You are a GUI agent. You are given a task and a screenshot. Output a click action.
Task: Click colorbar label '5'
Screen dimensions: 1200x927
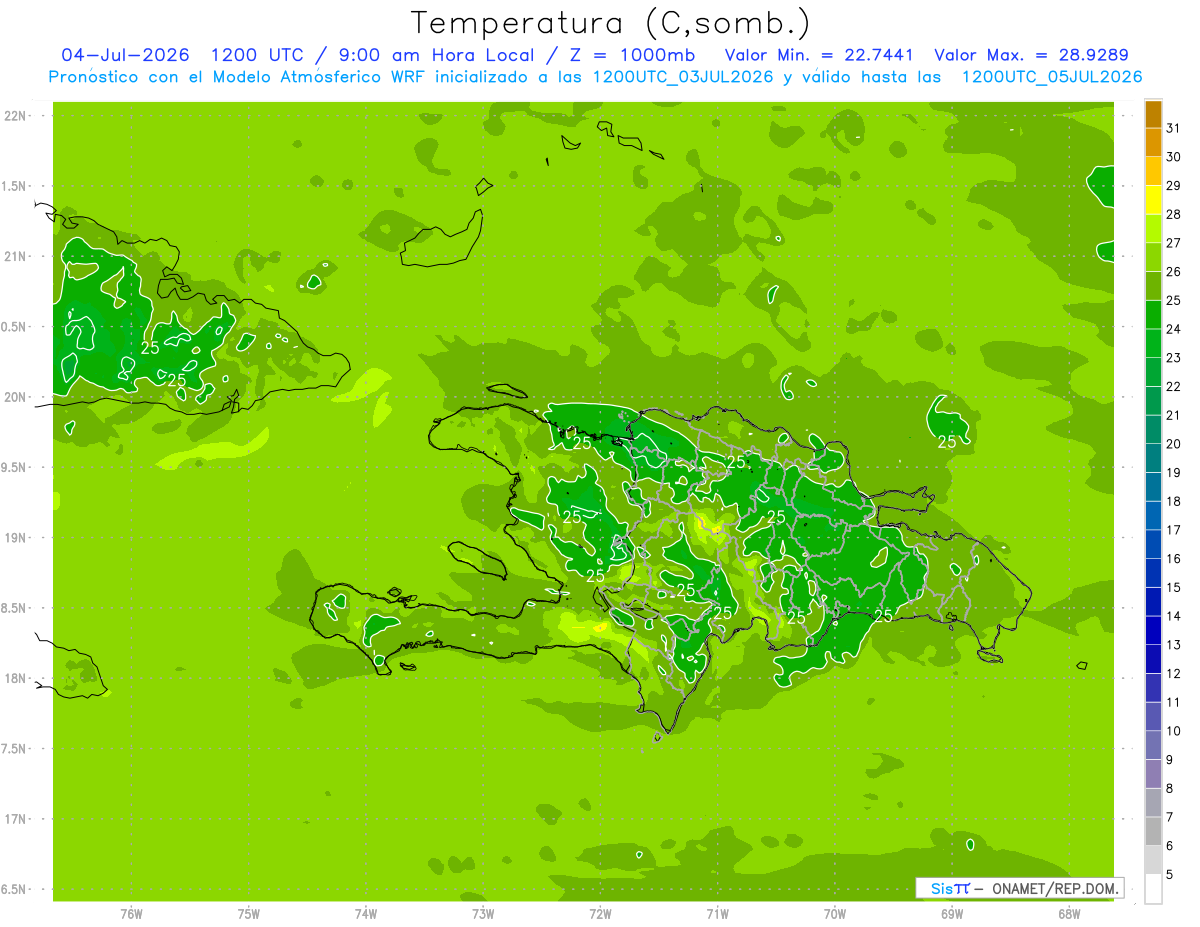1170,874
